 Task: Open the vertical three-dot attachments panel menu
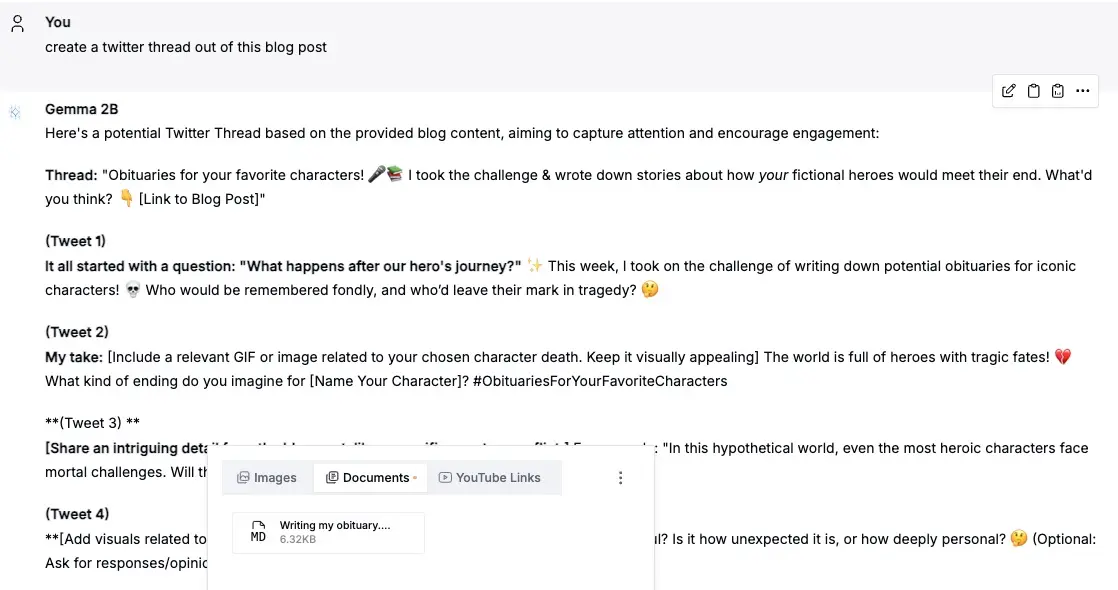click(x=620, y=478)
